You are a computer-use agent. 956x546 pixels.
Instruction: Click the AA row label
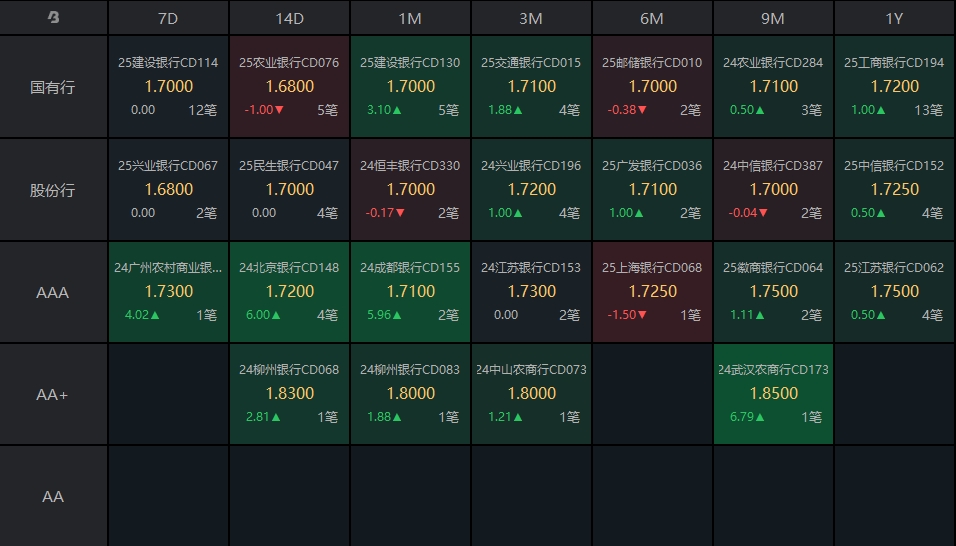(53, 497)
